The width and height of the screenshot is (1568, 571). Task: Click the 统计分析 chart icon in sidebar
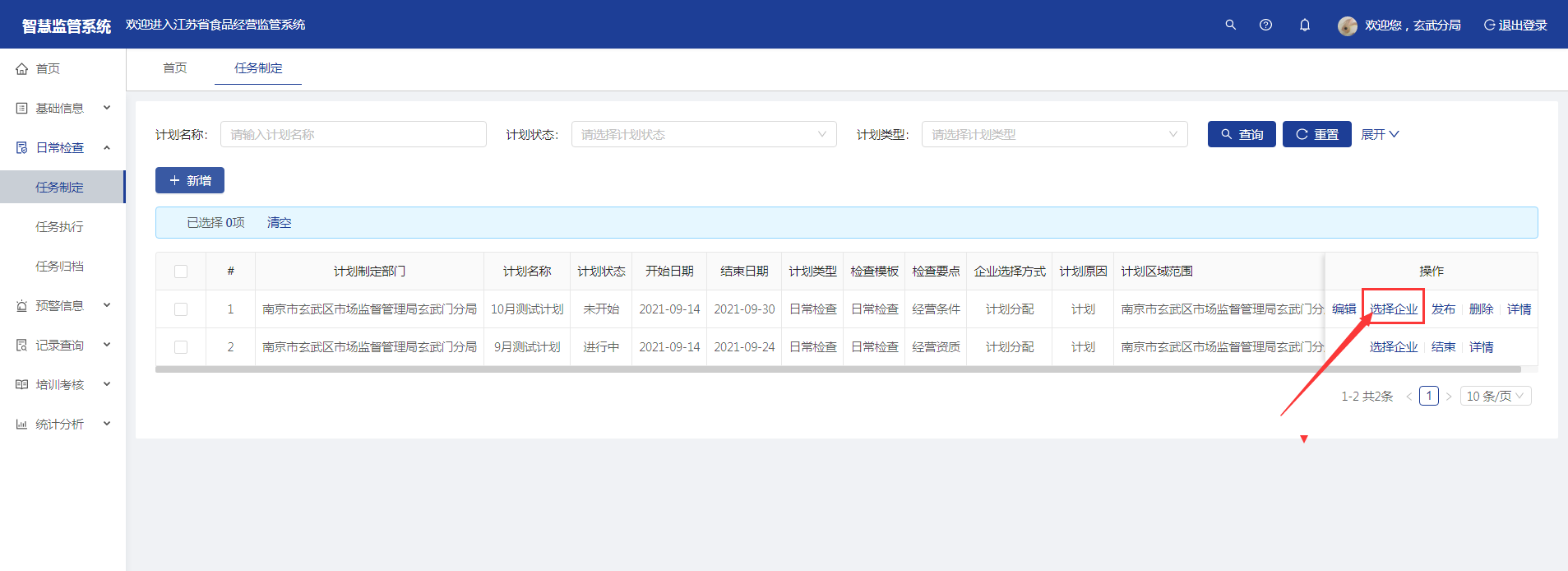click(22, 425)
